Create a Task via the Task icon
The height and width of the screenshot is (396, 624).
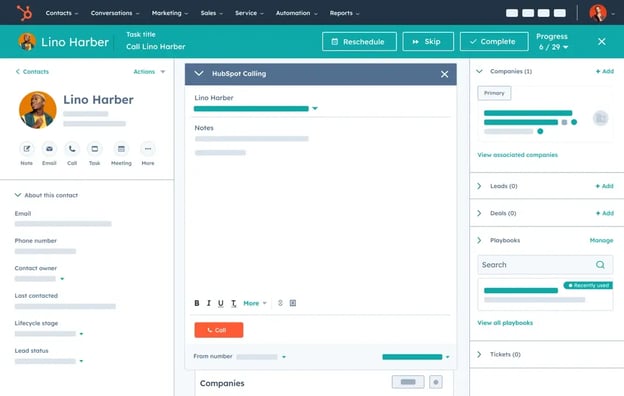pyautogui.click(x=95, y=149)
